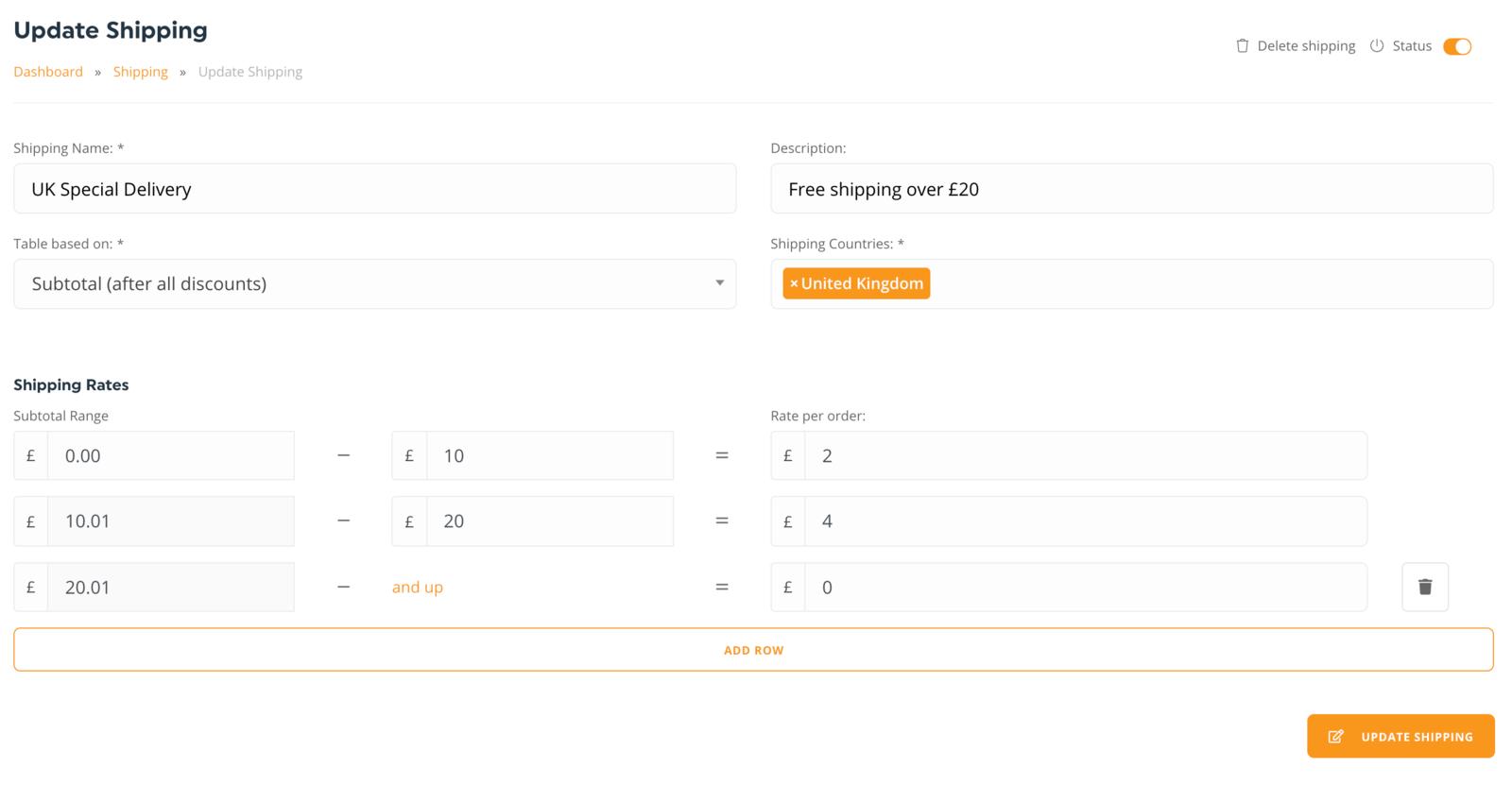Navigate to Shipping breadcrumb link

coord(140,72)
